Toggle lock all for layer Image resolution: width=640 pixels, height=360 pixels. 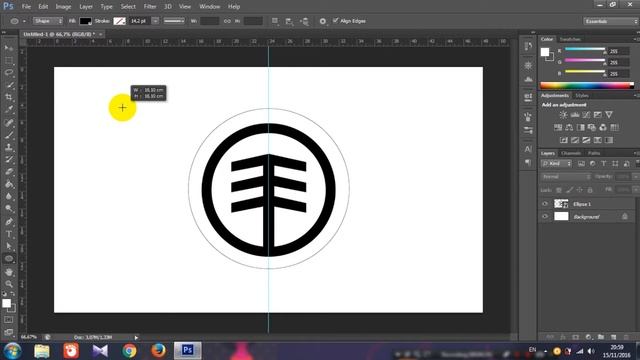point(590,190)
